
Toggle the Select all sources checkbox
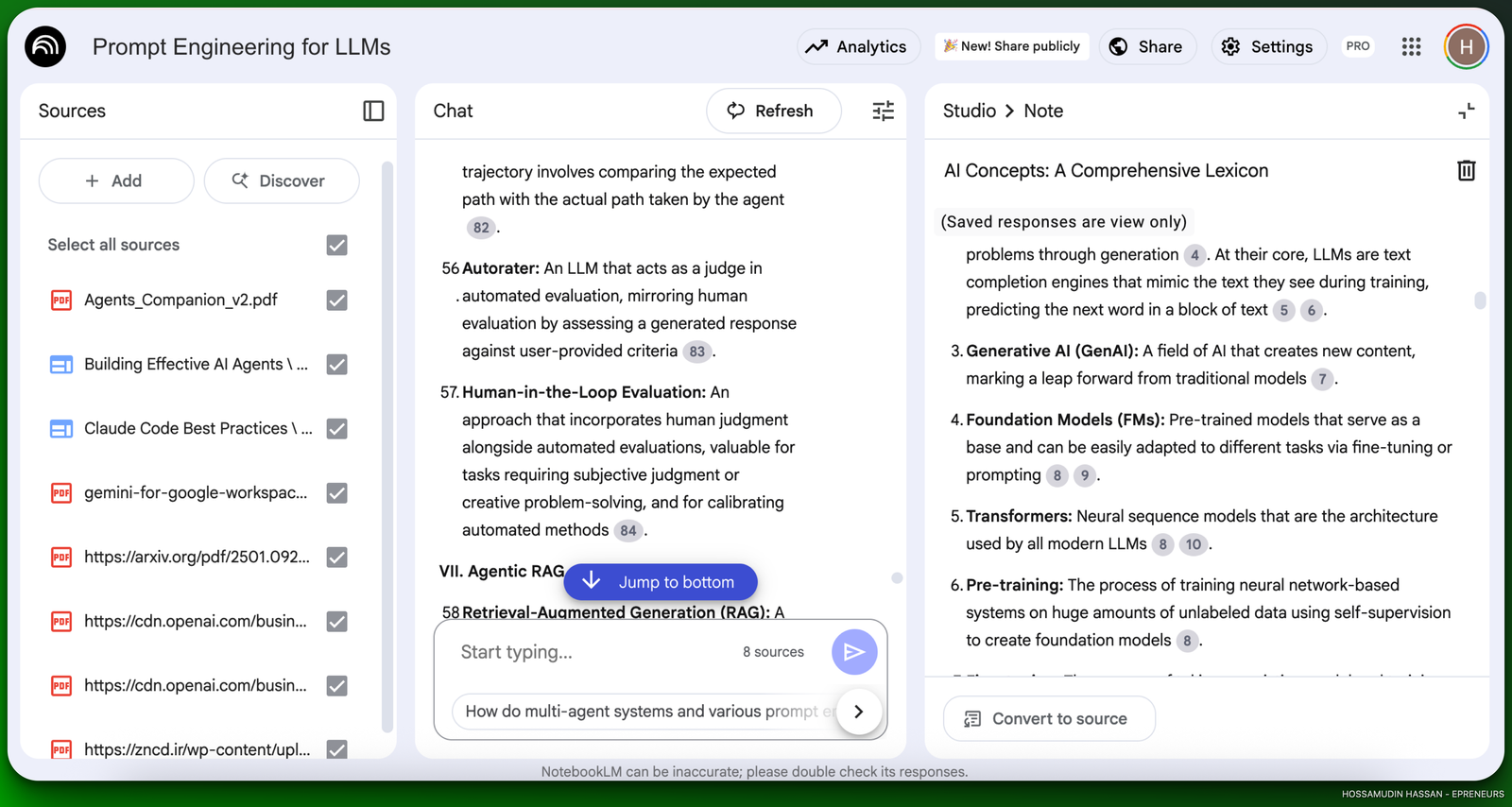click(x=336, y=245)
